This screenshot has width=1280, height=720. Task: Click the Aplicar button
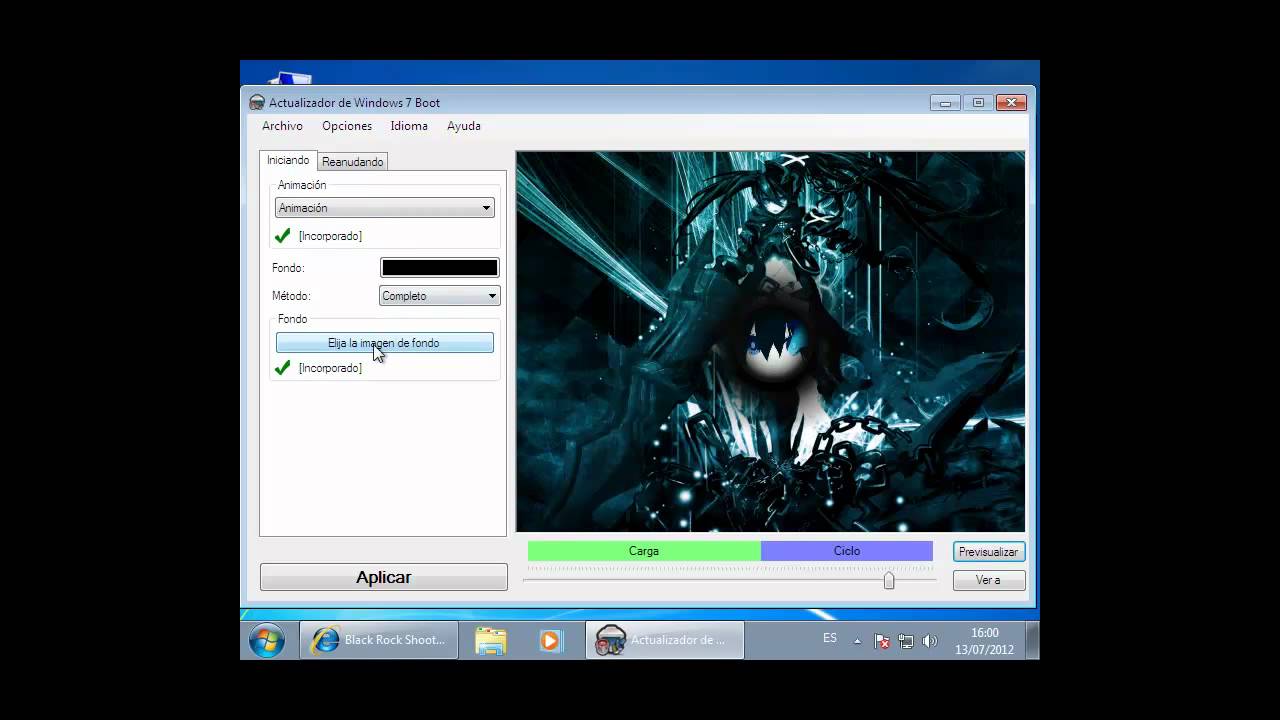tap(384, 577)
